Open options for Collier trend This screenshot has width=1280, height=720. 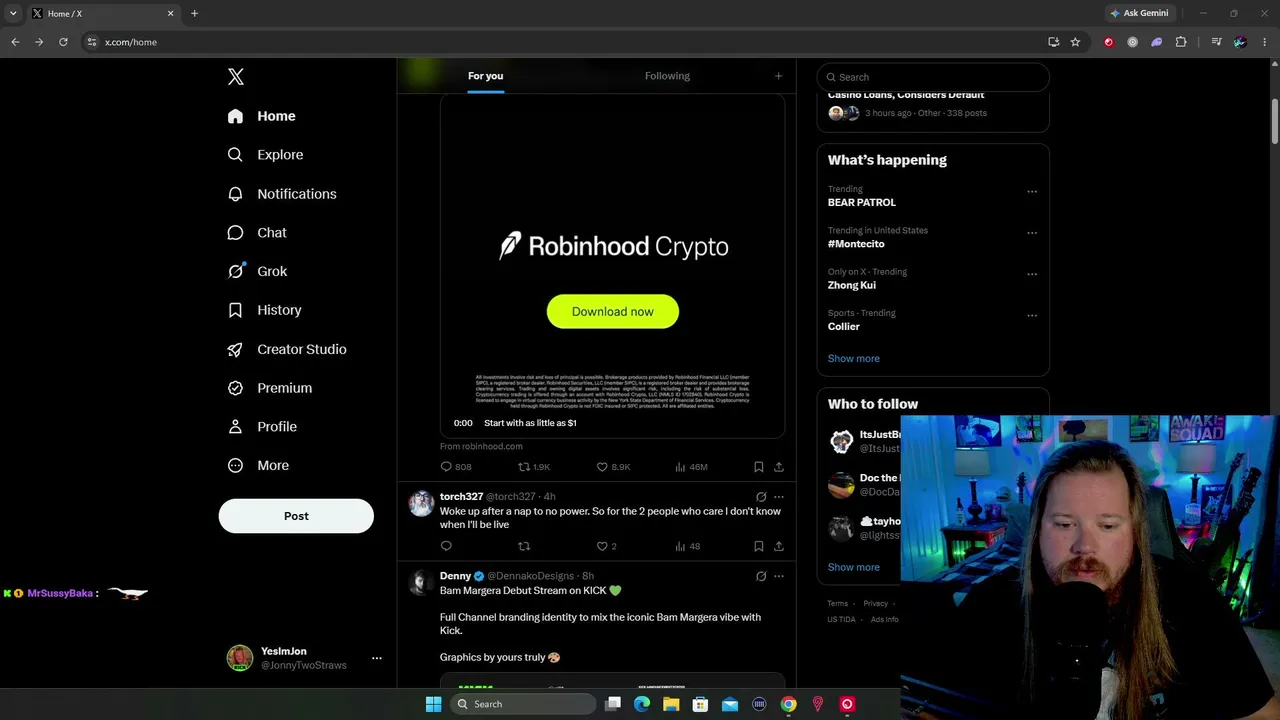point(1032,315)
